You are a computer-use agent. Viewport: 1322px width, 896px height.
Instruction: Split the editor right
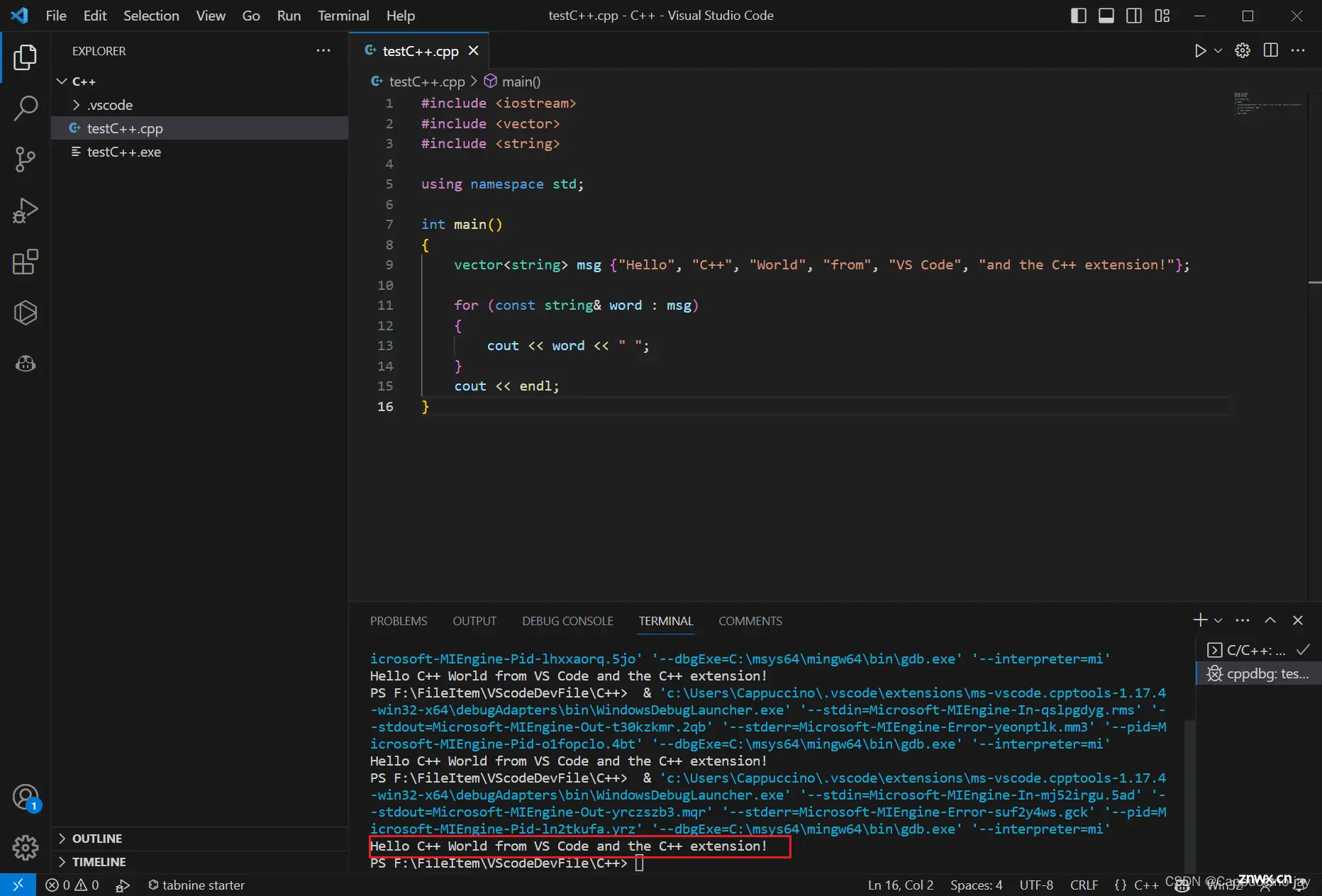click(x=1271, y=51)
